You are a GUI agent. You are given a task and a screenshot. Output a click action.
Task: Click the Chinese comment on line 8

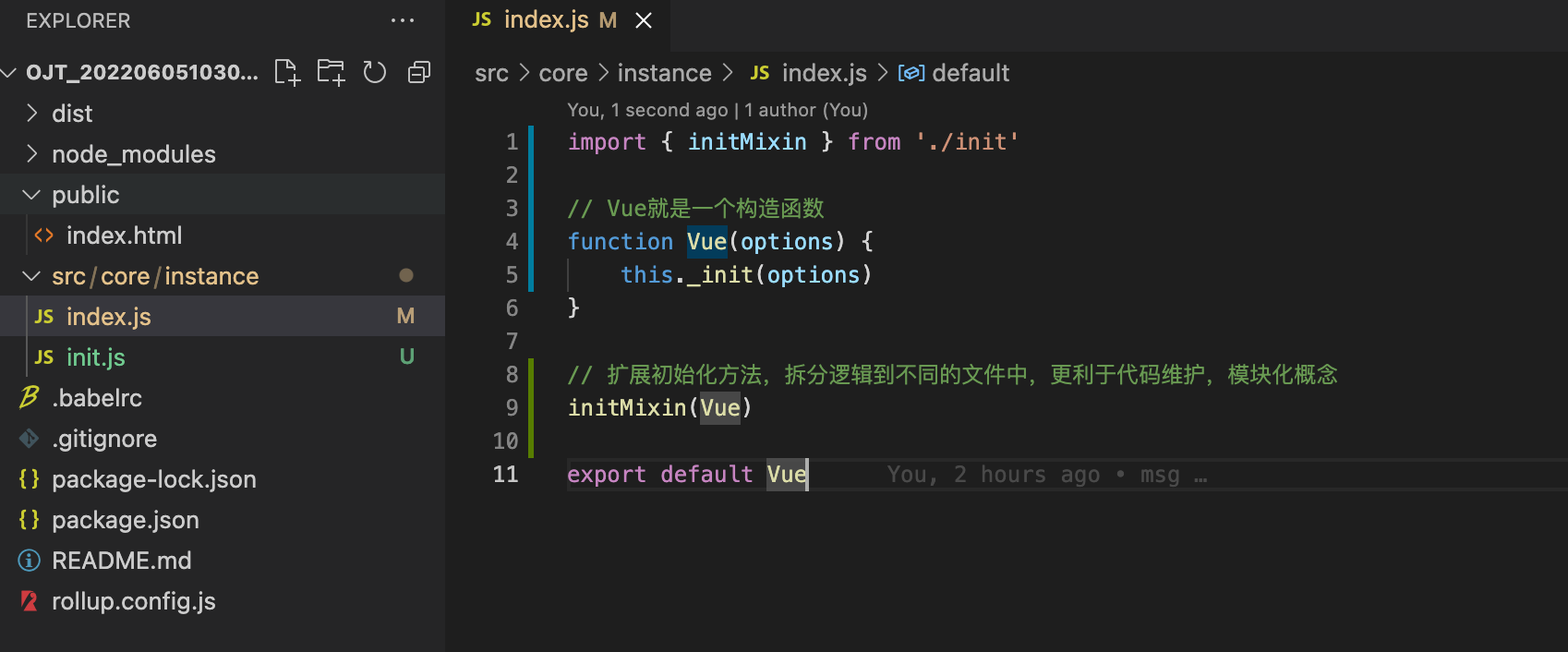(953, 374)
